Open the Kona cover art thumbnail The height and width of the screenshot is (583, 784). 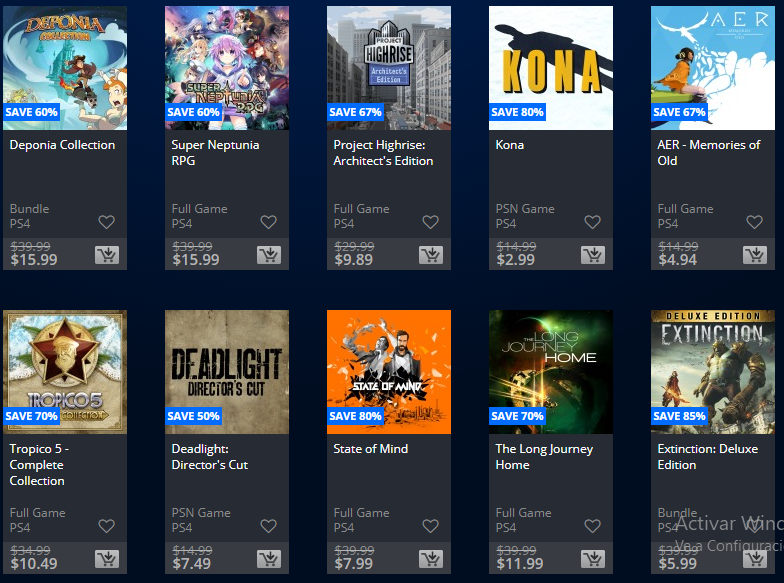pos(551,68)
